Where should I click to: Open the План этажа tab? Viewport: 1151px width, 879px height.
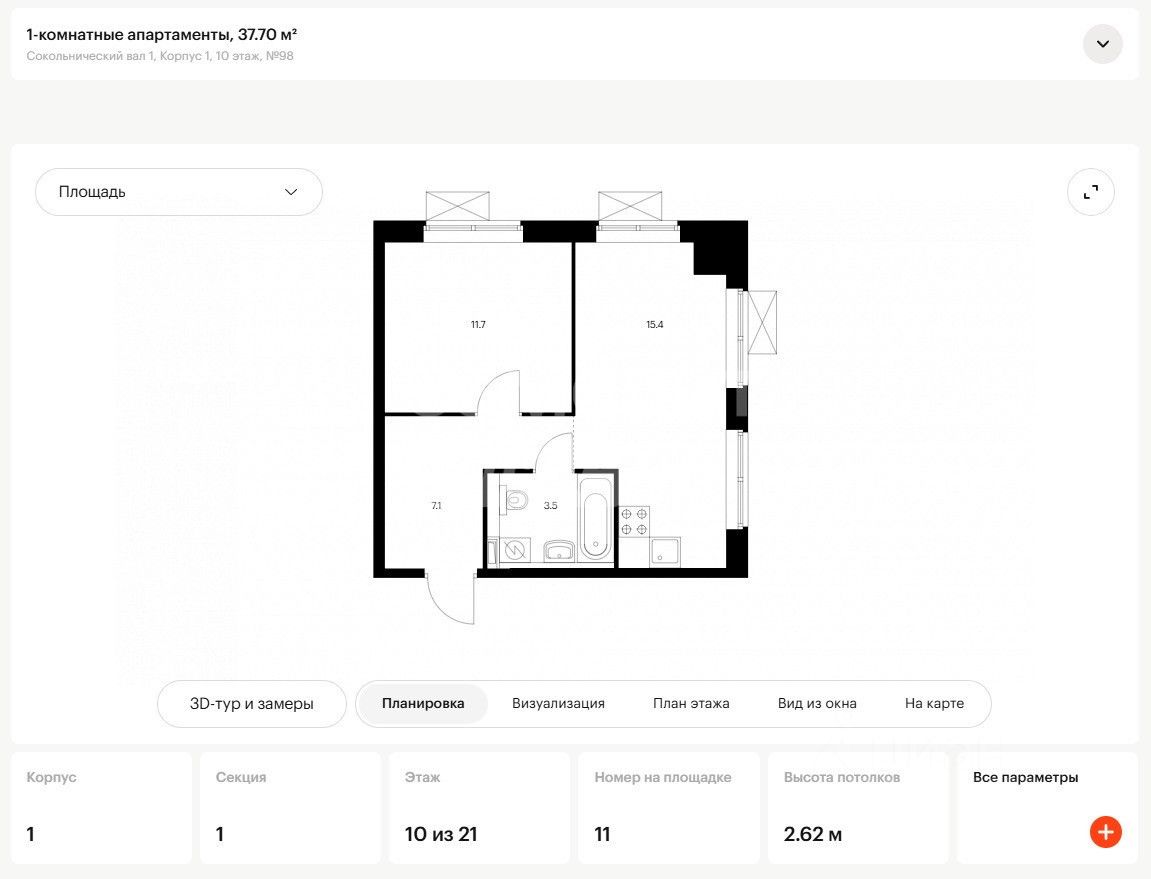pos(691,703)
